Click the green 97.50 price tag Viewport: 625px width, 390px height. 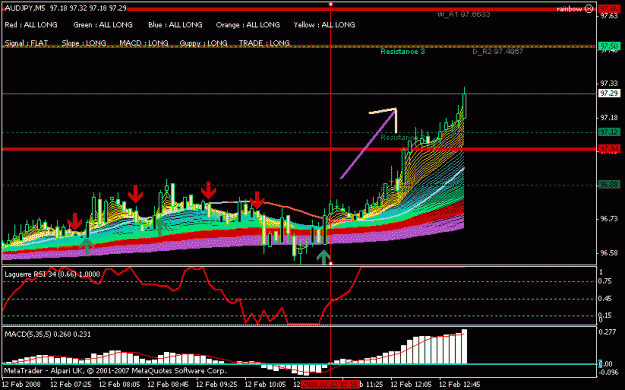pyautogui.click(x=609, y=46)
